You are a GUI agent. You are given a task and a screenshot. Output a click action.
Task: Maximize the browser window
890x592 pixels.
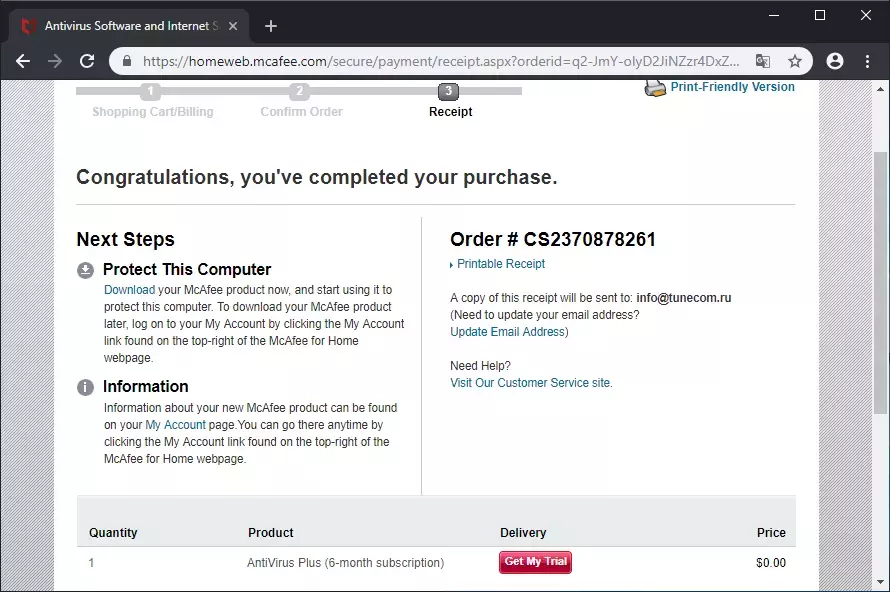[x=820, y=15]
